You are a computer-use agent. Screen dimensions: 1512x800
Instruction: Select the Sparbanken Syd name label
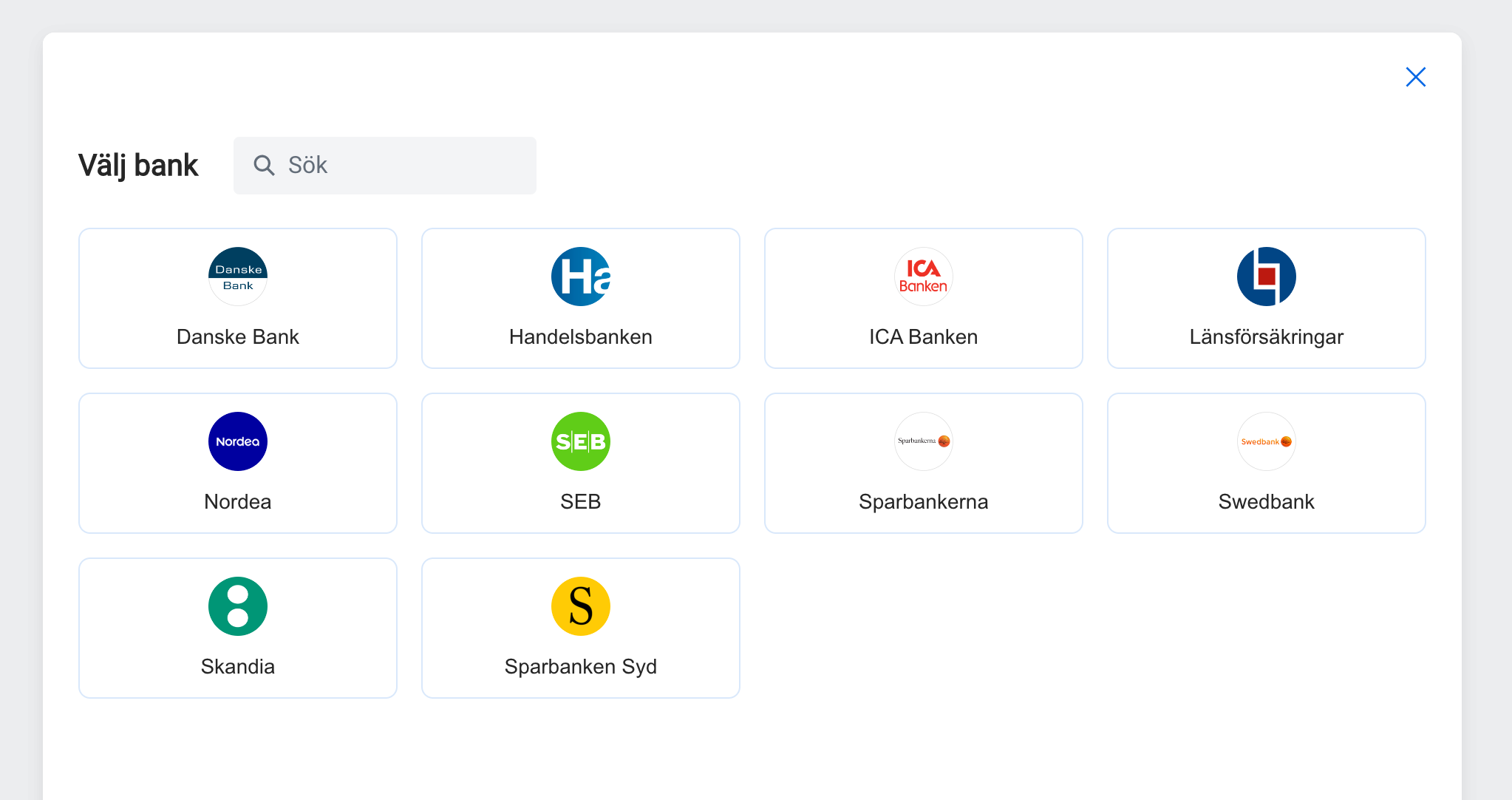pos(581,667)
